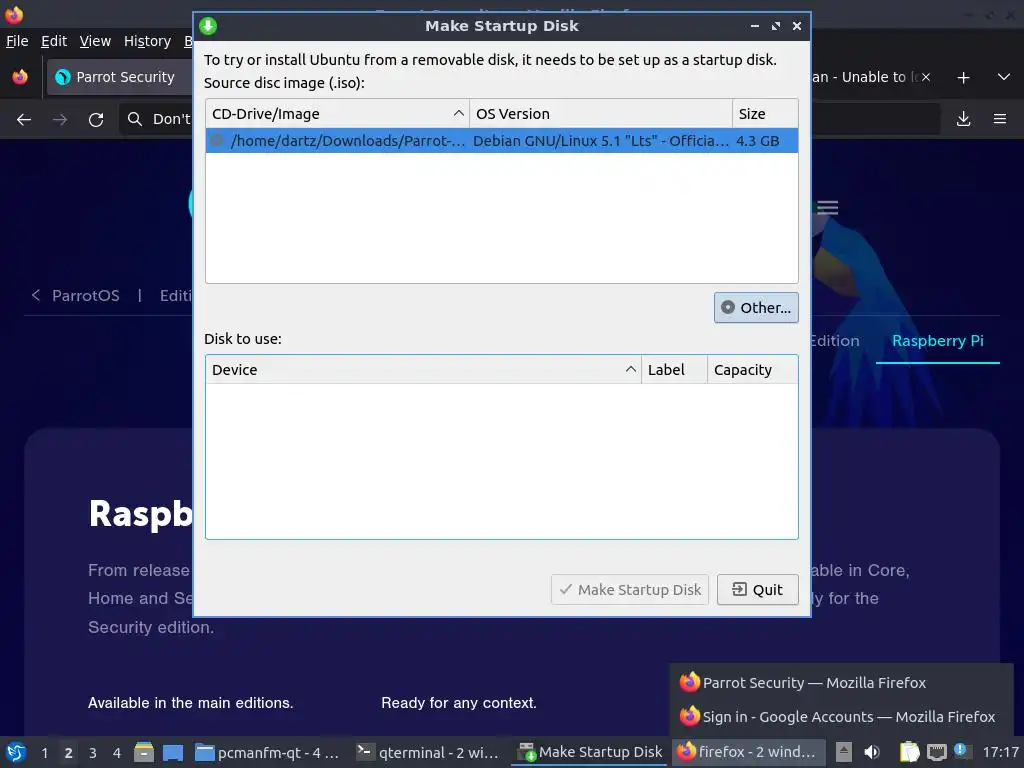Open Firefox downloads panel icon
Viewport: 1024px width, 768px height.
pyautogui.click(x=963, y=119)
